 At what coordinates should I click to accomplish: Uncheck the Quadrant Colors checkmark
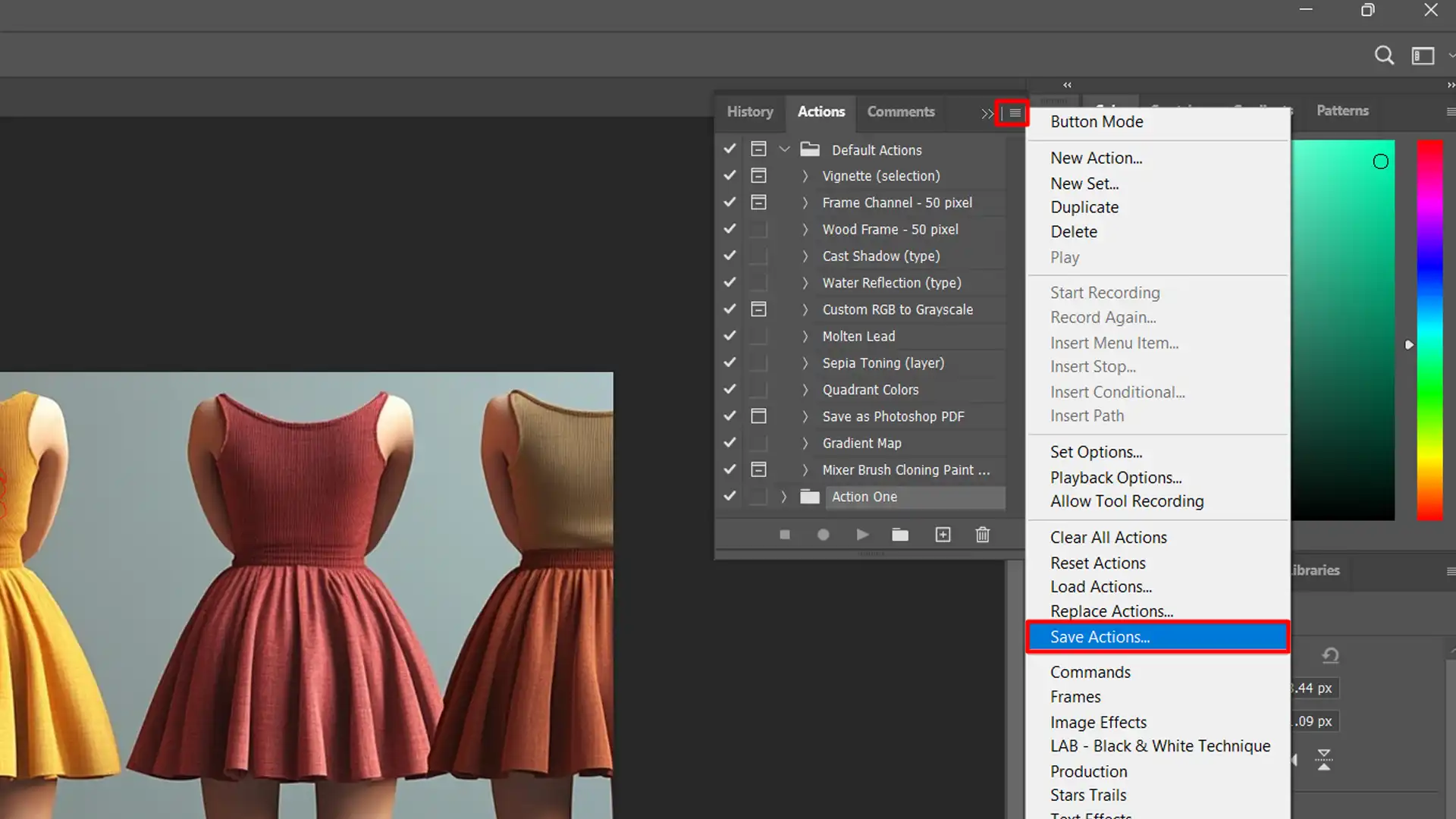tap(730, 389)
